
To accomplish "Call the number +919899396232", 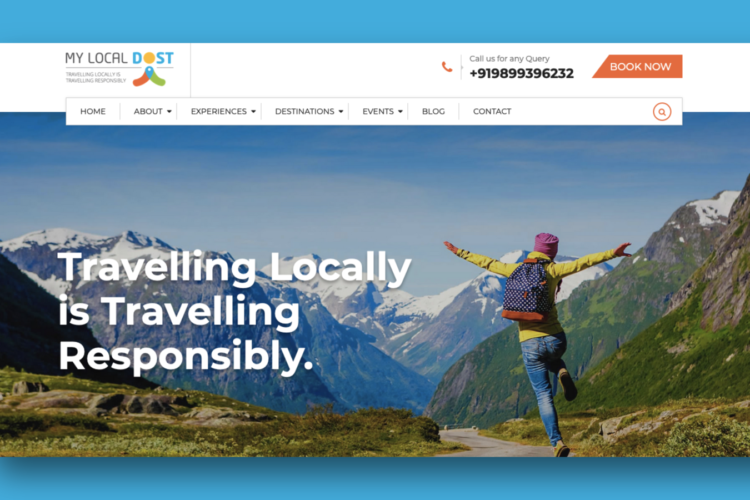I will [521, 73].
